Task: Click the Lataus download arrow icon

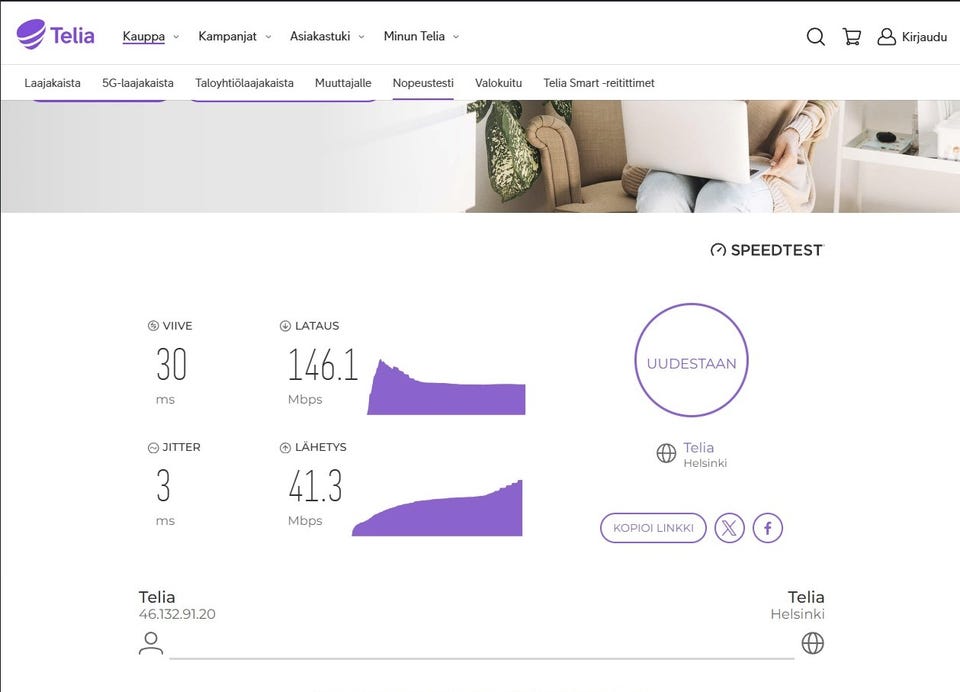Action: pyautogui.click(x=285, y=326)
